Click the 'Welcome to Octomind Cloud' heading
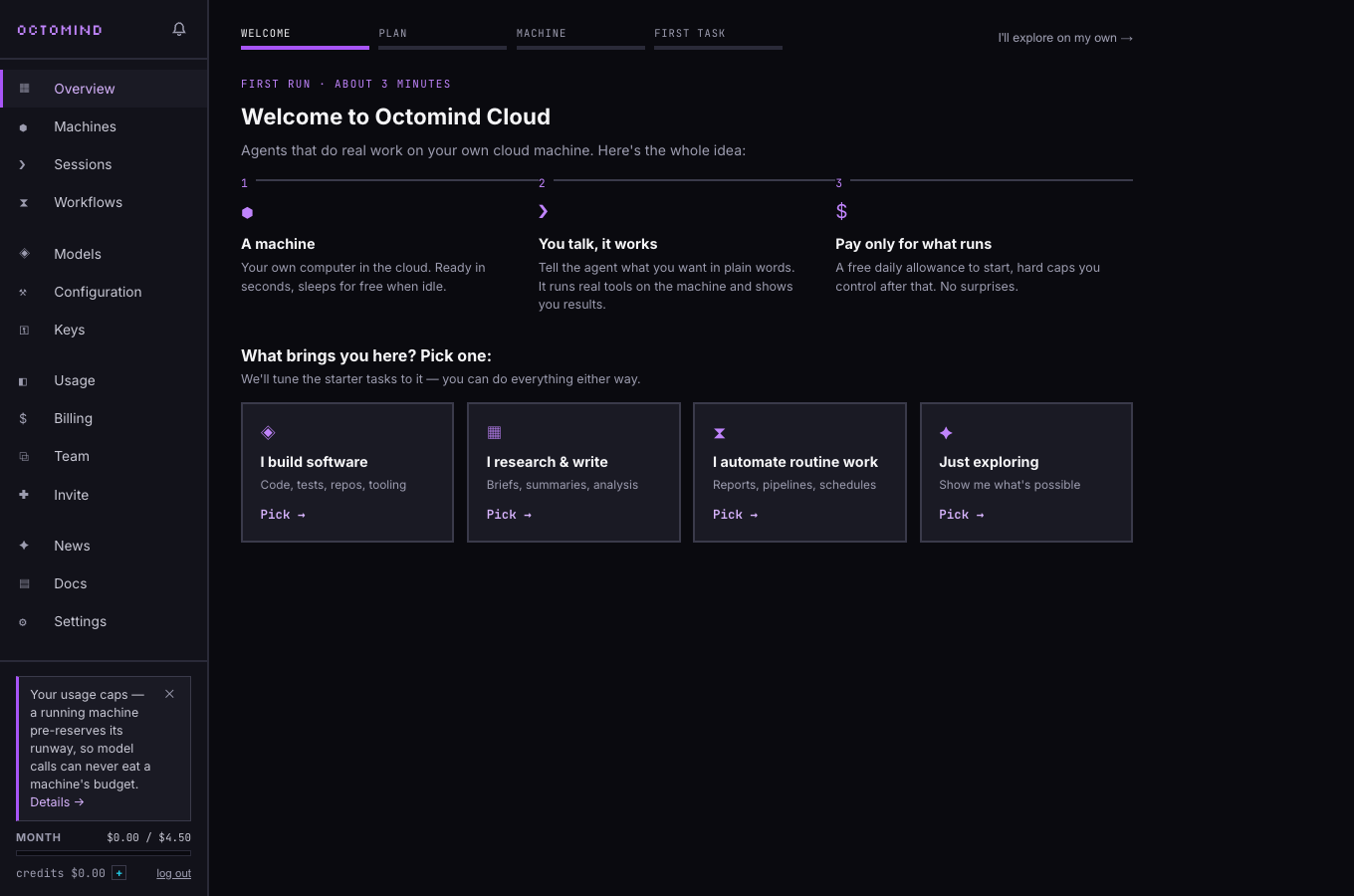1354x896 pixels. pyautogui.click(x=395, y=116)
